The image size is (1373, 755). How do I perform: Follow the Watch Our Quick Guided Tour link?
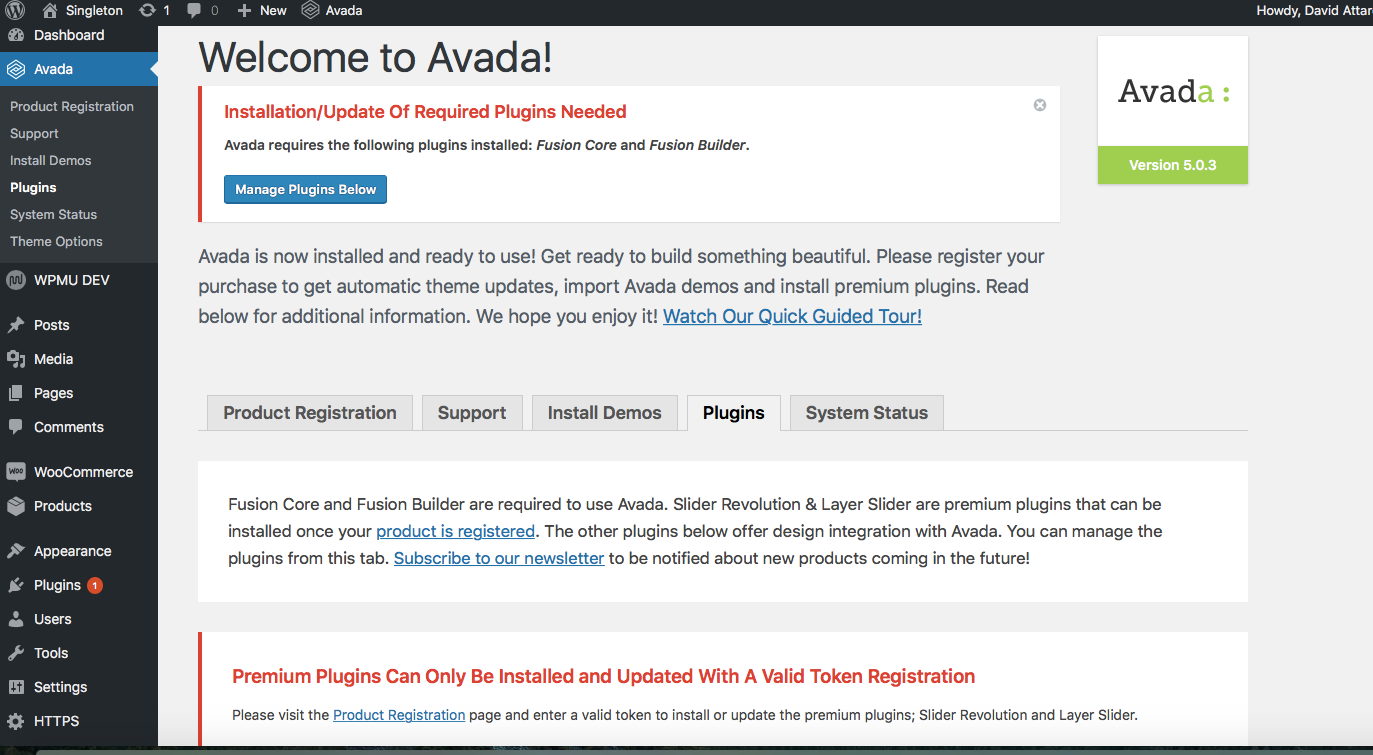791,316
